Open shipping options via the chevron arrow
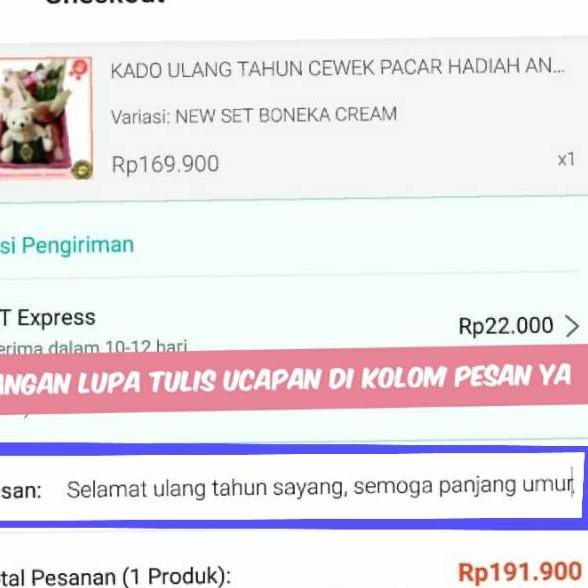The width and height of the screenshot is (588, 588). pyautogui.click(x=572, y=326)
